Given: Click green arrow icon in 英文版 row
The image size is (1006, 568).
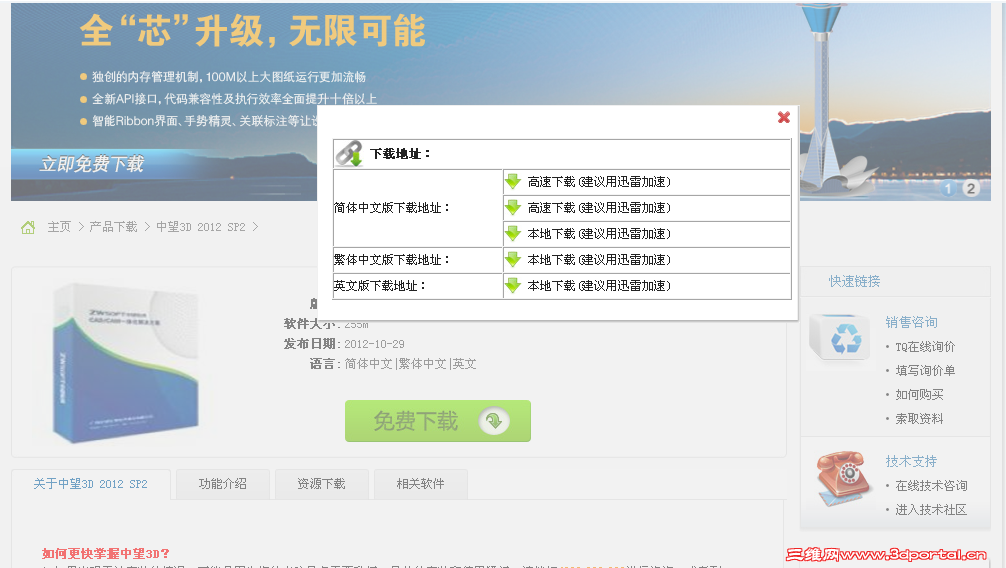Looking at the screenshot, I should tap(513, 285).
